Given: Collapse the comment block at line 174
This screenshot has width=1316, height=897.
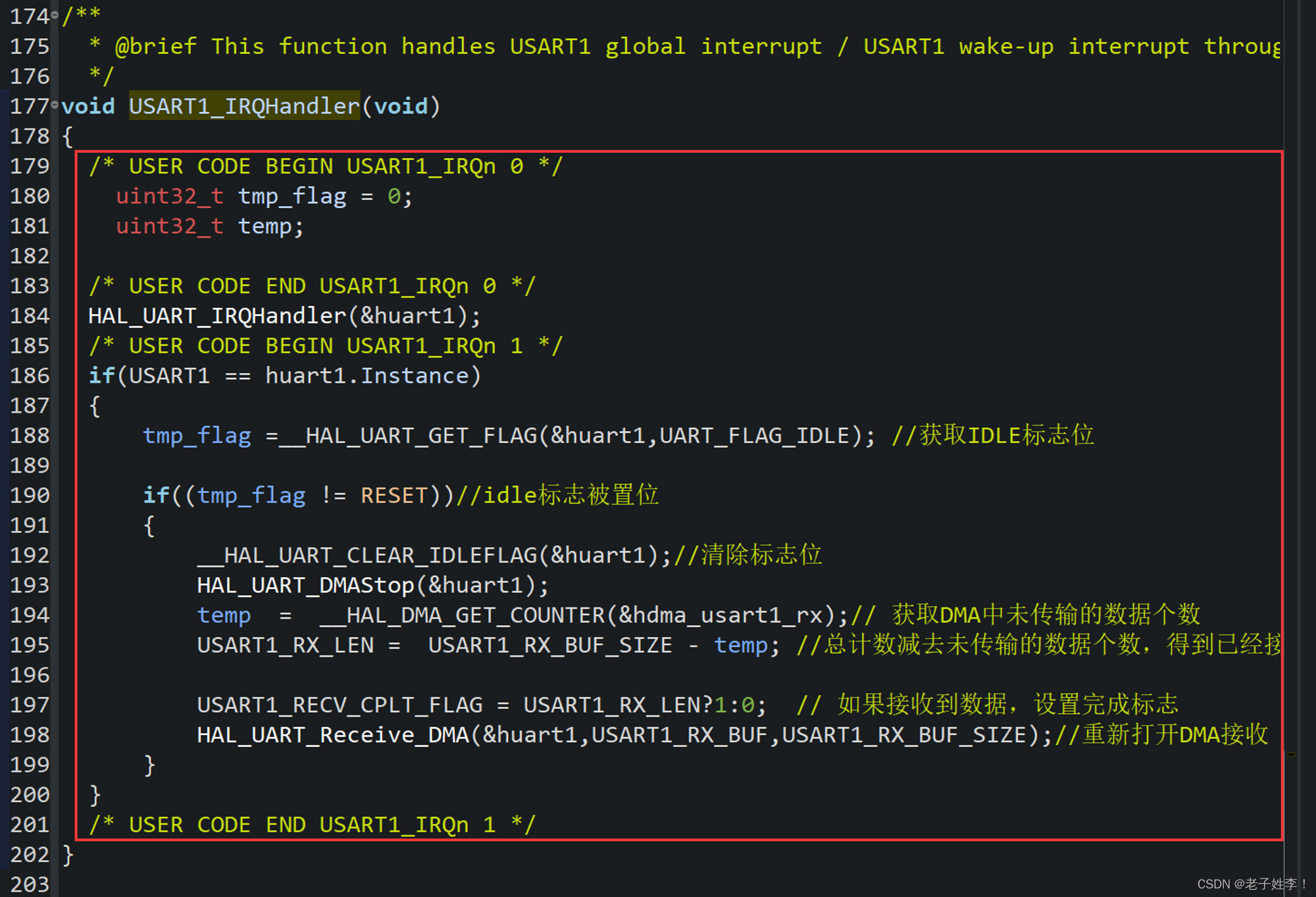Looking at the screenshot, I should click(x=55, y=14).
